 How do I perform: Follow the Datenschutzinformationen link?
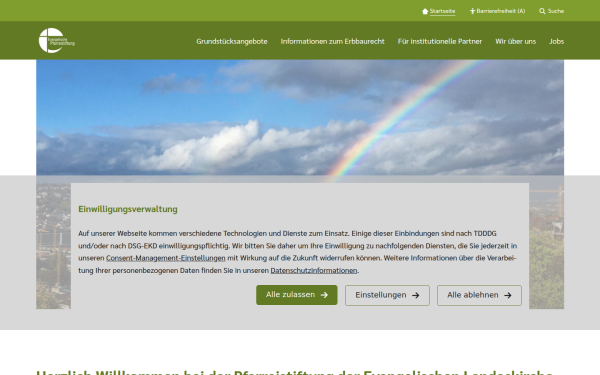(x=314, y=271)
